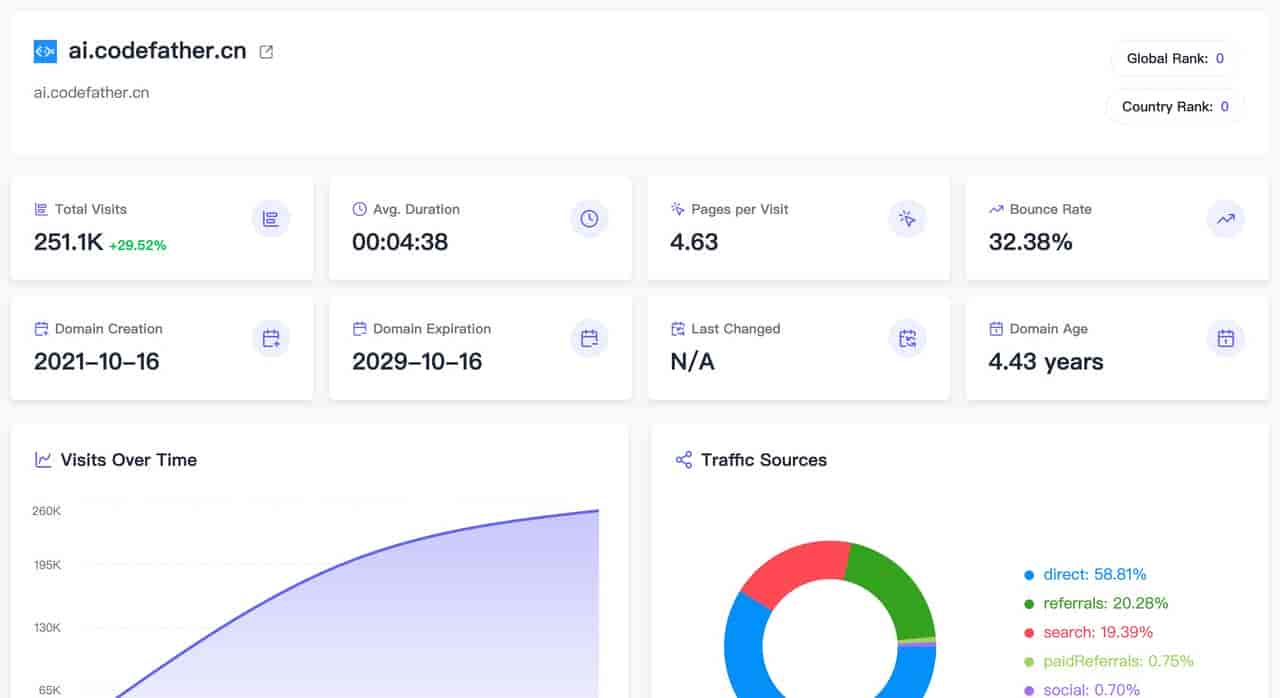Click the Last Changed round calendar icon
The width and height of the screenshot is (1280, 698).
click(907, 338)
